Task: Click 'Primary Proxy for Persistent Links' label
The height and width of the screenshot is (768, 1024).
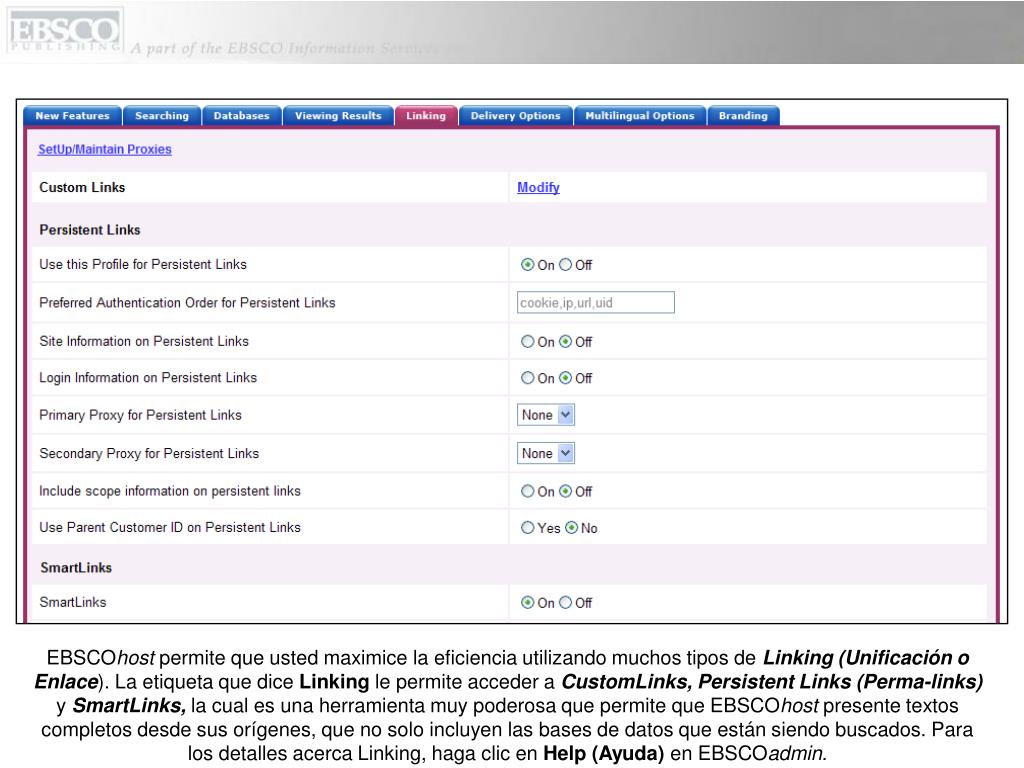Action: point(140,415)
